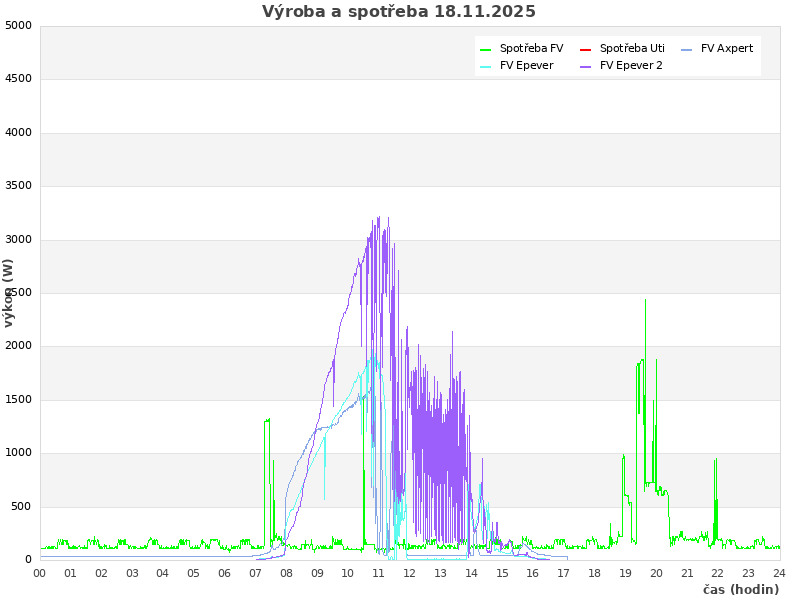Click the 3000 tick on the power axis
Viewport: 800px width, 600px height.
(19, 239)
